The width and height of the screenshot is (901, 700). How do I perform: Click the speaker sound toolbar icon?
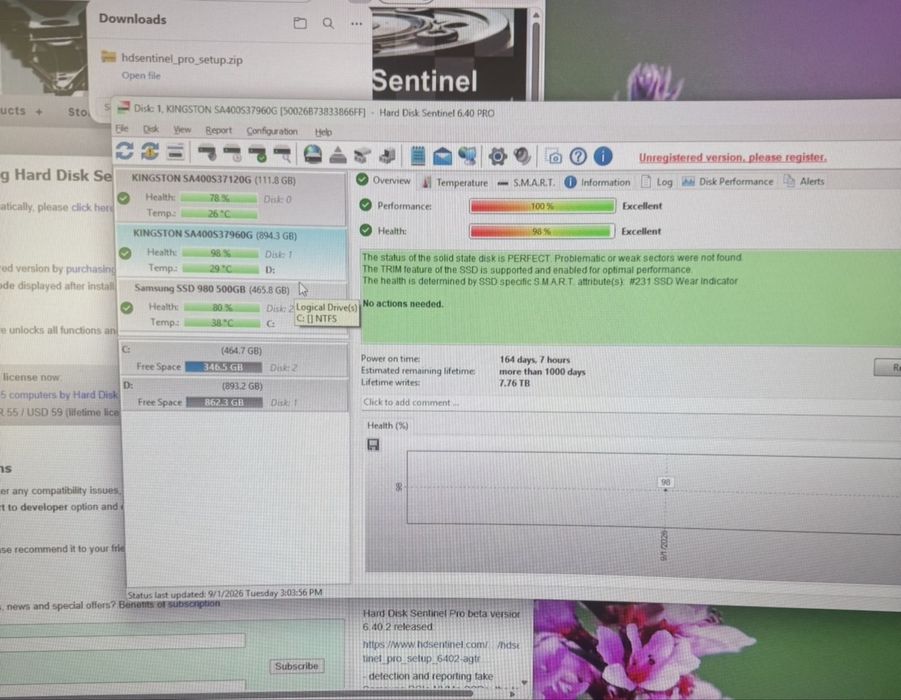(x=522, y=156)
